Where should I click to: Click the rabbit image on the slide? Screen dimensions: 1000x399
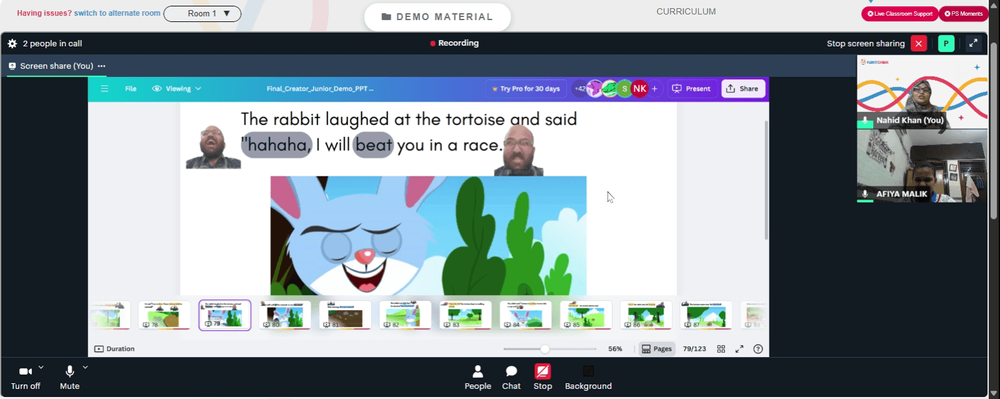click(428, 236)
